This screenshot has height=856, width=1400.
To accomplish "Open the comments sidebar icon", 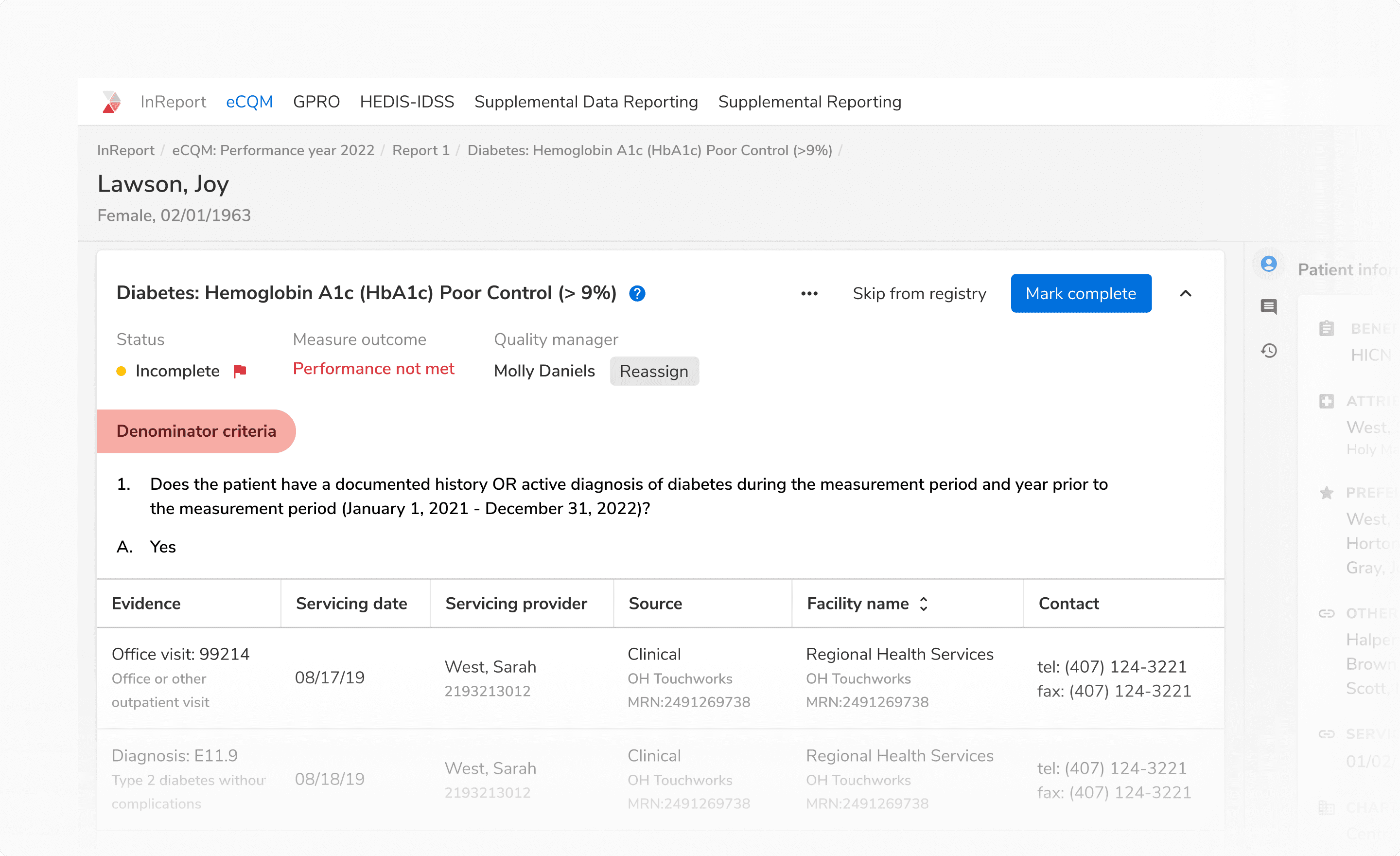I will tap(1268, 307).
